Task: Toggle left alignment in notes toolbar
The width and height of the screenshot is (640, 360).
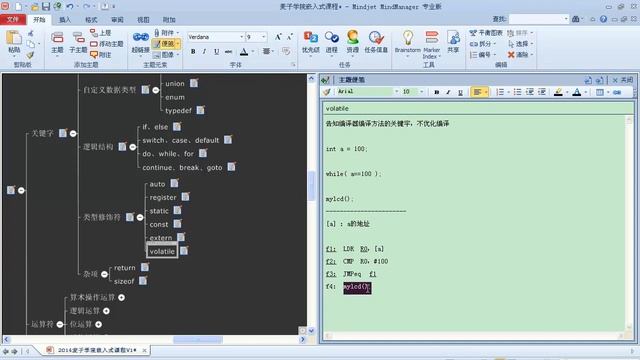Action: (477, 92)
